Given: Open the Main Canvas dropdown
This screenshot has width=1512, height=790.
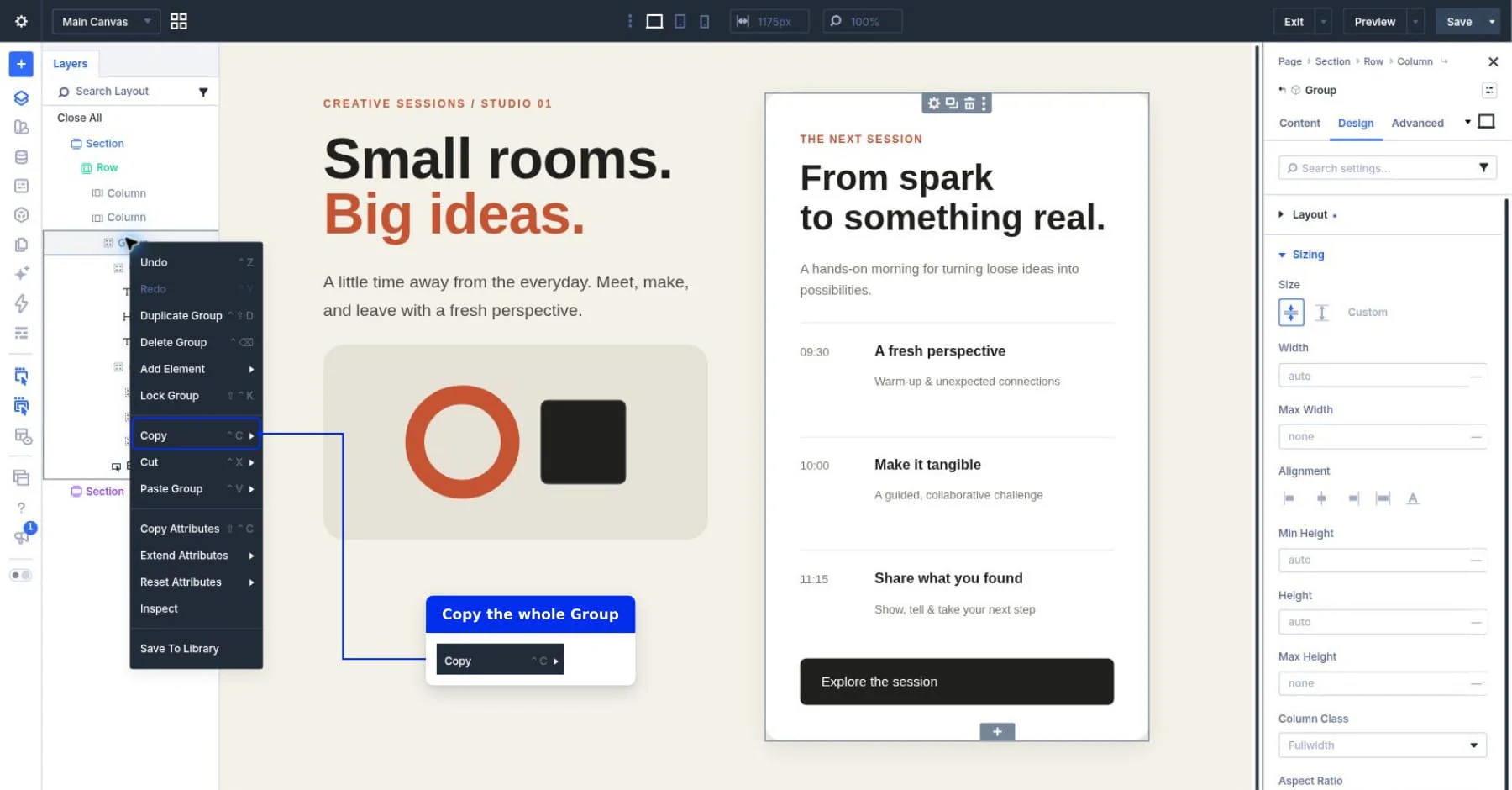Looking at the screenshot, I should (x=106, y=21).
